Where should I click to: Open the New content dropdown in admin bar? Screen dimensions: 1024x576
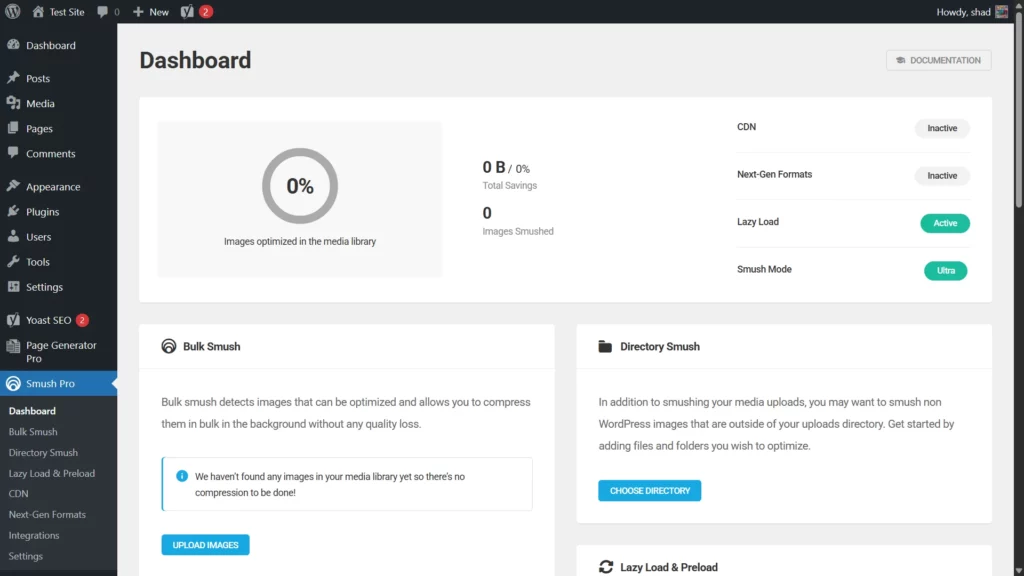pyautogui.click(x=151, y=12)
